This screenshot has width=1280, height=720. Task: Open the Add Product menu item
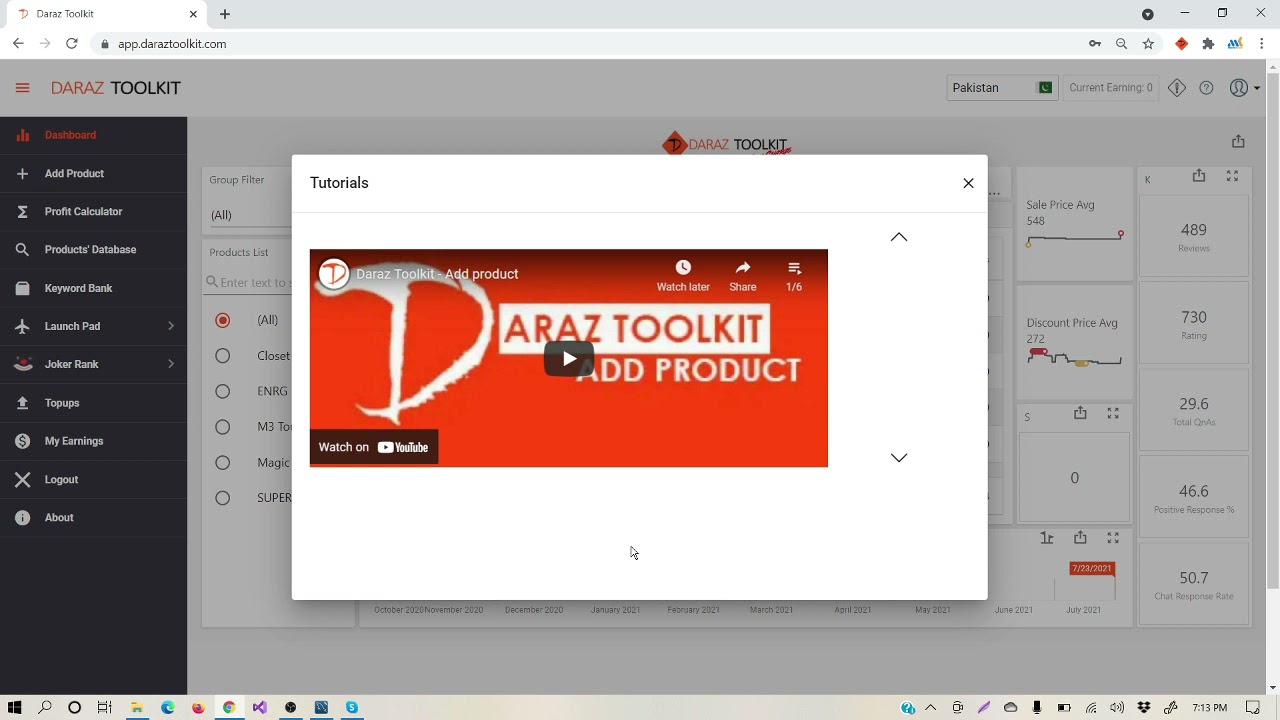coord(93,174)
